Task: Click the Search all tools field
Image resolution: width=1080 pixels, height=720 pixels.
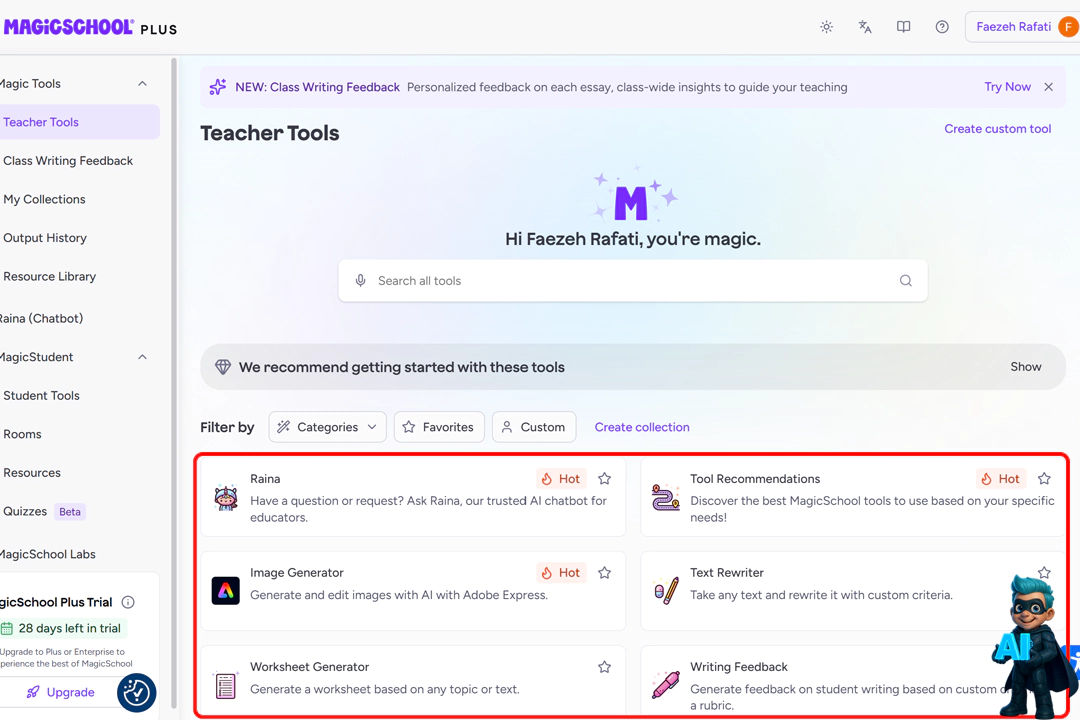Action: tap(632, 280)
